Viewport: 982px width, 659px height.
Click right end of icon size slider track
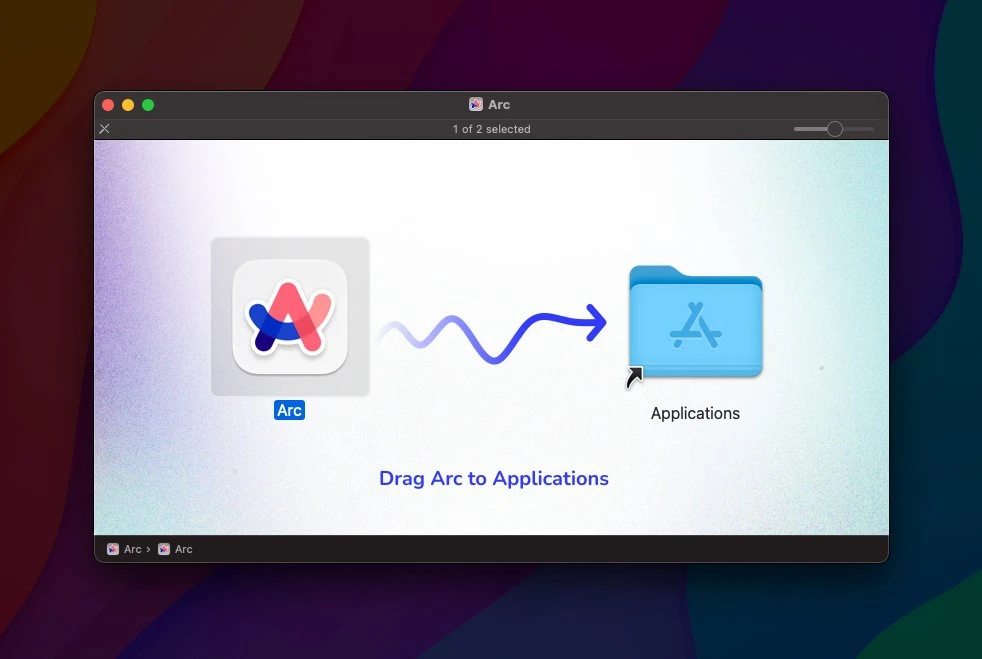(870, 129)
